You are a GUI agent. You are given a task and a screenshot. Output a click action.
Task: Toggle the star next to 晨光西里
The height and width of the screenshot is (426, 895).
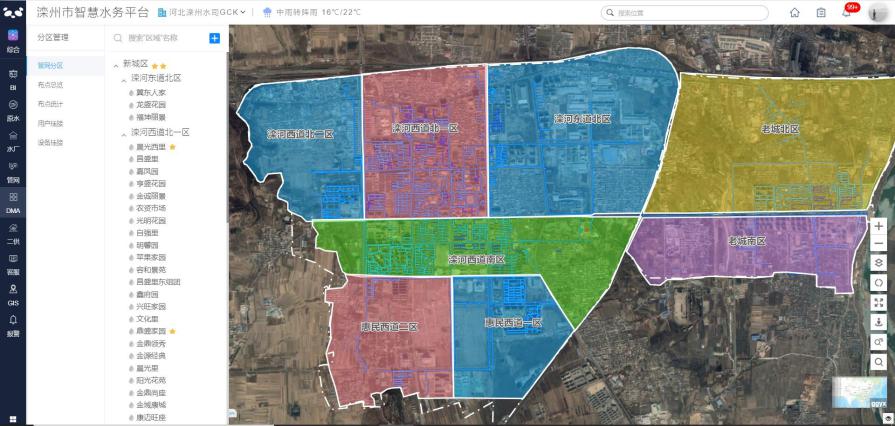click(172, 147)
